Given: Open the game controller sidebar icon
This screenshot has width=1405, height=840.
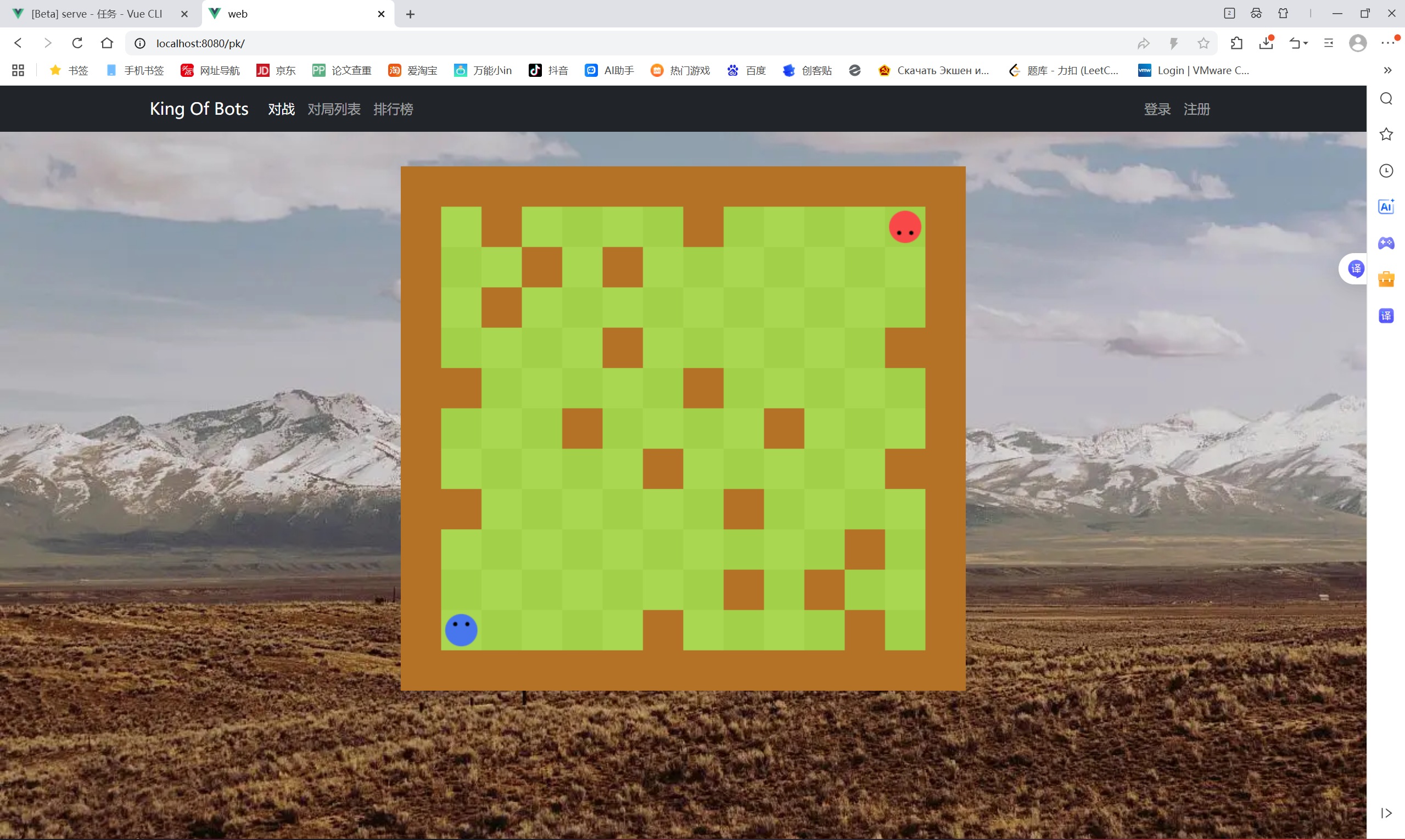Looking at the screenshot, I should coord(1386,243).
